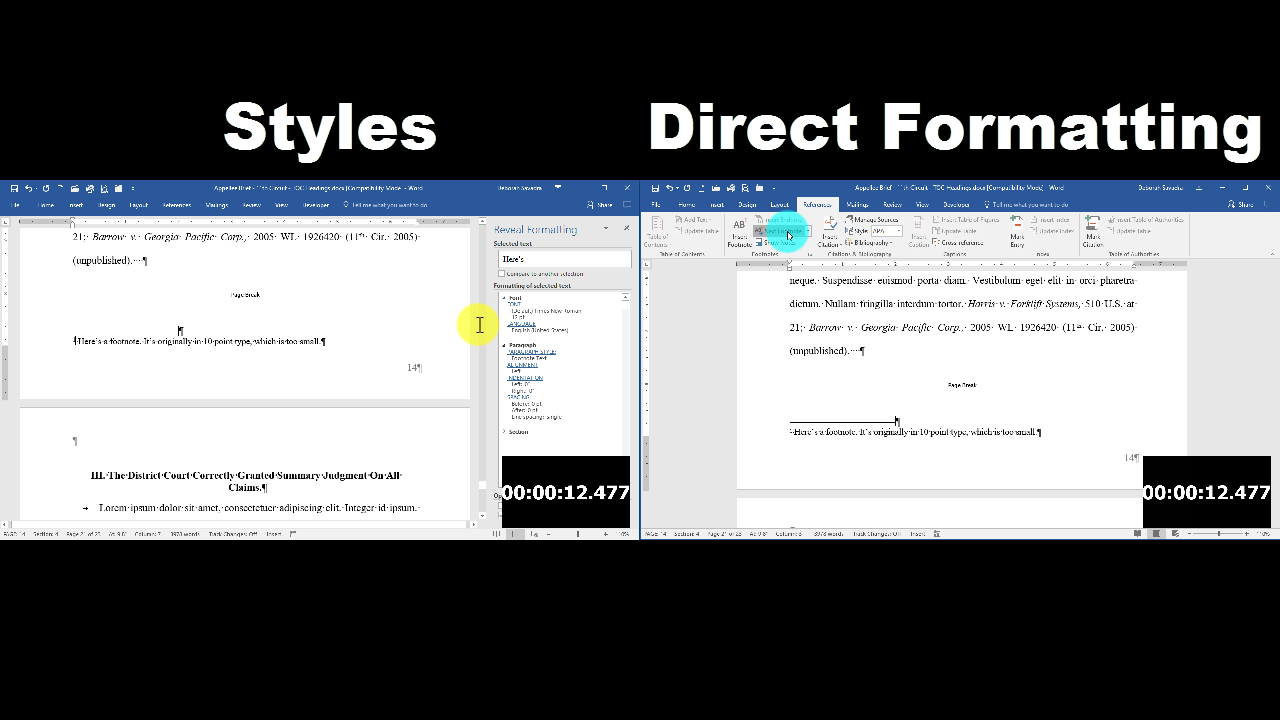Toggle Compare to another selection checkbox
Image resolution: width=1280 pixels, height=720 pixels.
coord(501,273)
